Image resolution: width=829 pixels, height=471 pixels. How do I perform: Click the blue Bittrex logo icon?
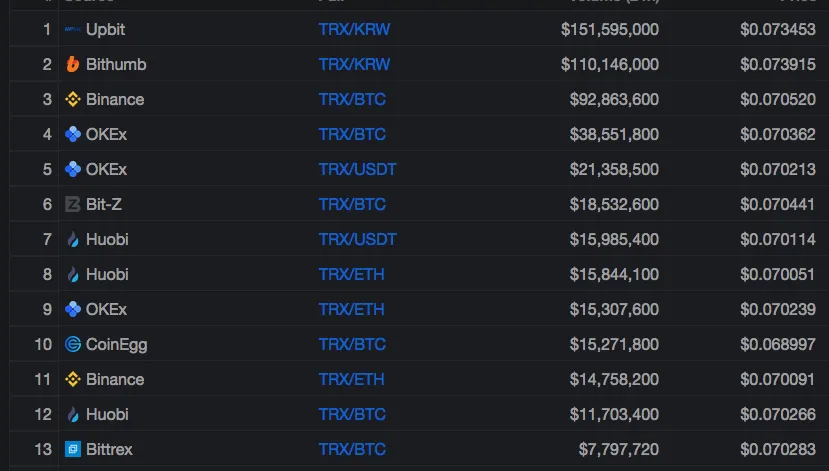(x=72, y=449)
